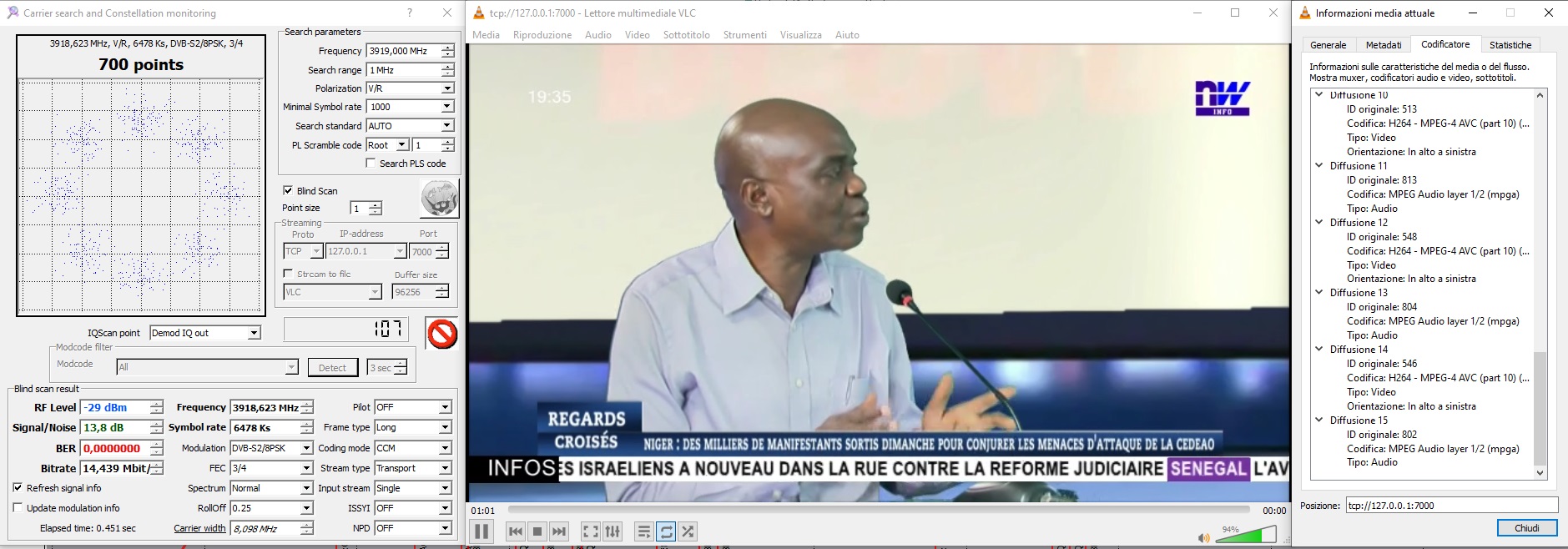This screenshot has height=549, width=1568.
Task: Click VLC seek progress bar
Action: coord(879,509)
